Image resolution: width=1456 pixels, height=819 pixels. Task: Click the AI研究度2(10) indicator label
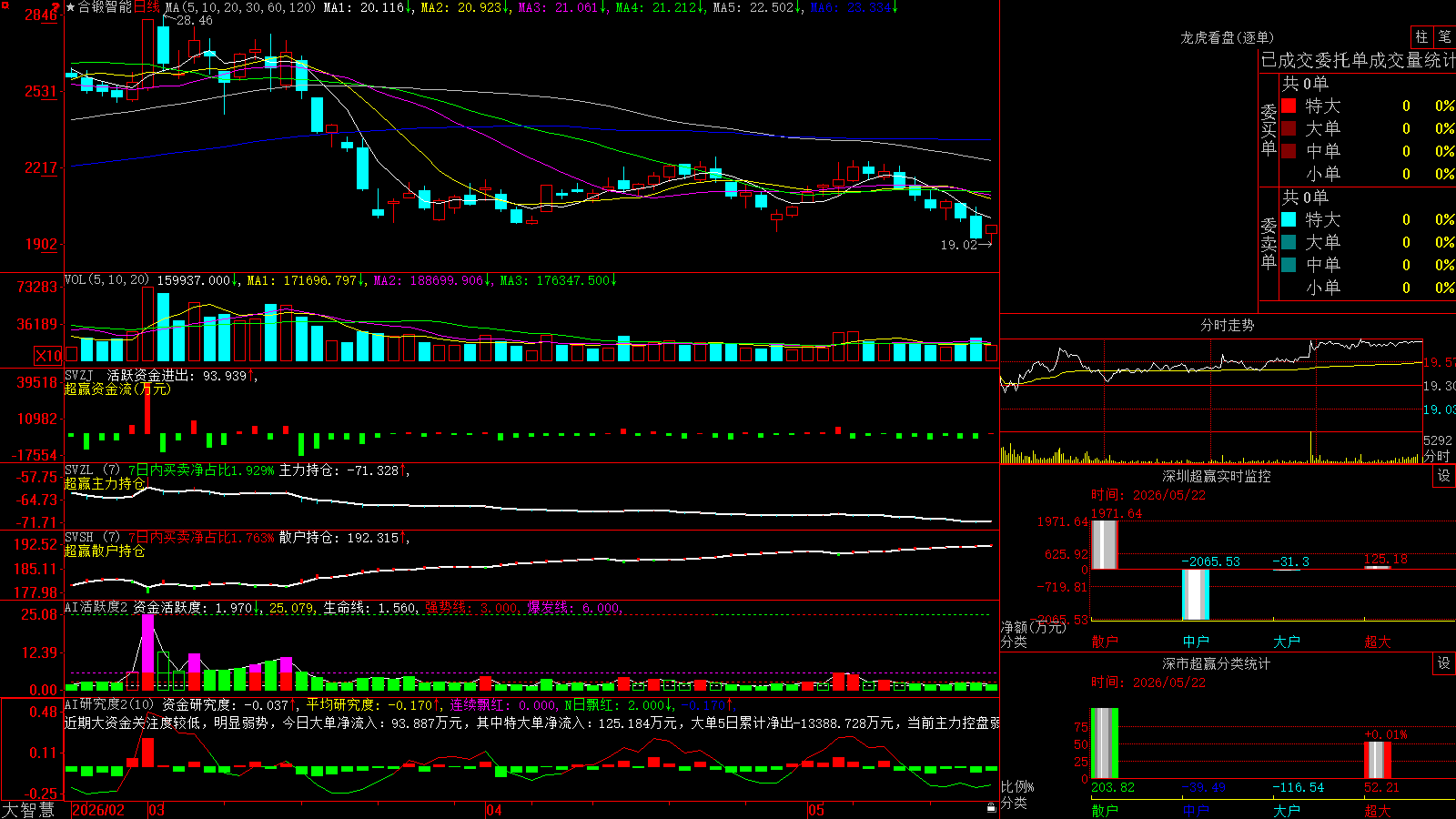(110, 704)
